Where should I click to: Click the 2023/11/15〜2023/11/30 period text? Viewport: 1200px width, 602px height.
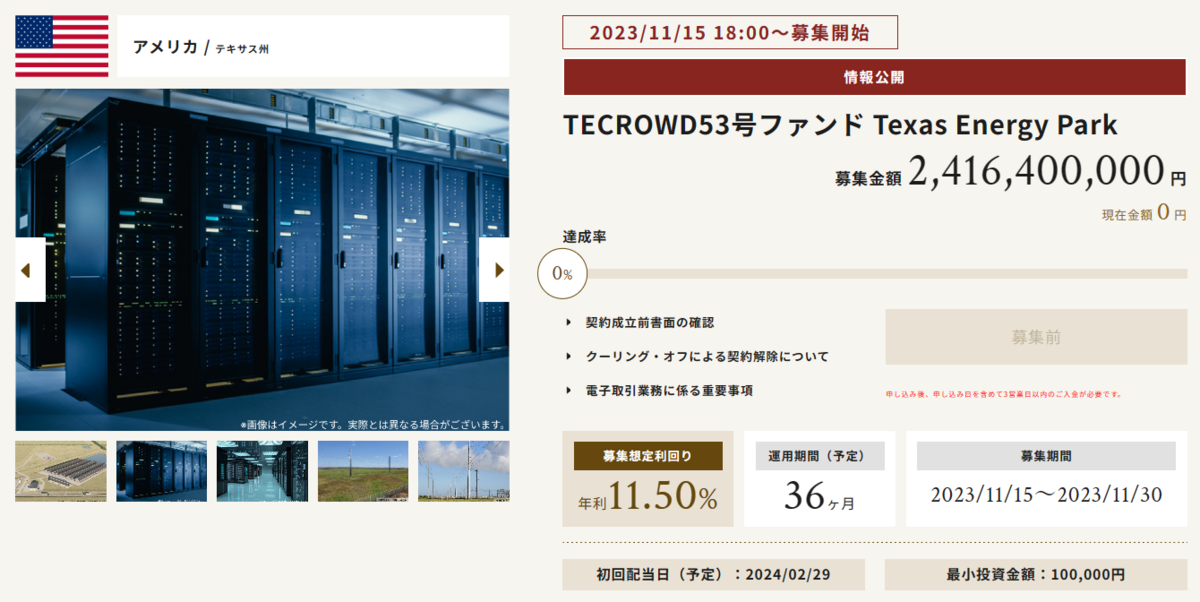coord(1046,495)
